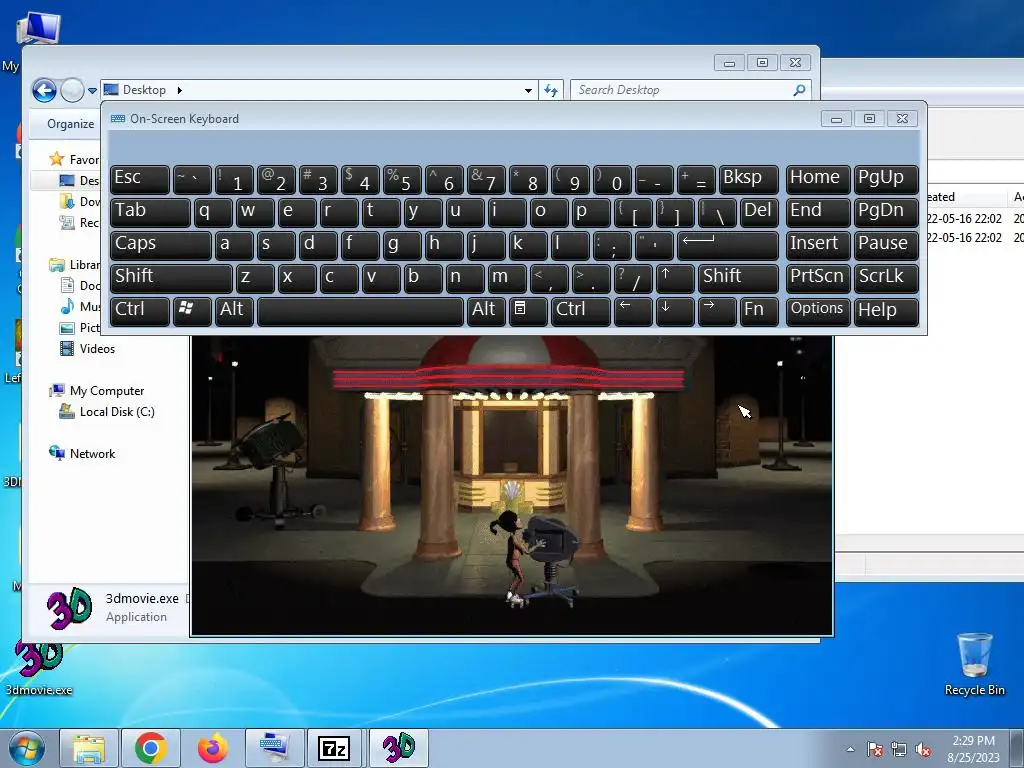1024x768 pixels.
Task: Toggle the ScrLk key
Action: coord(886,278)
